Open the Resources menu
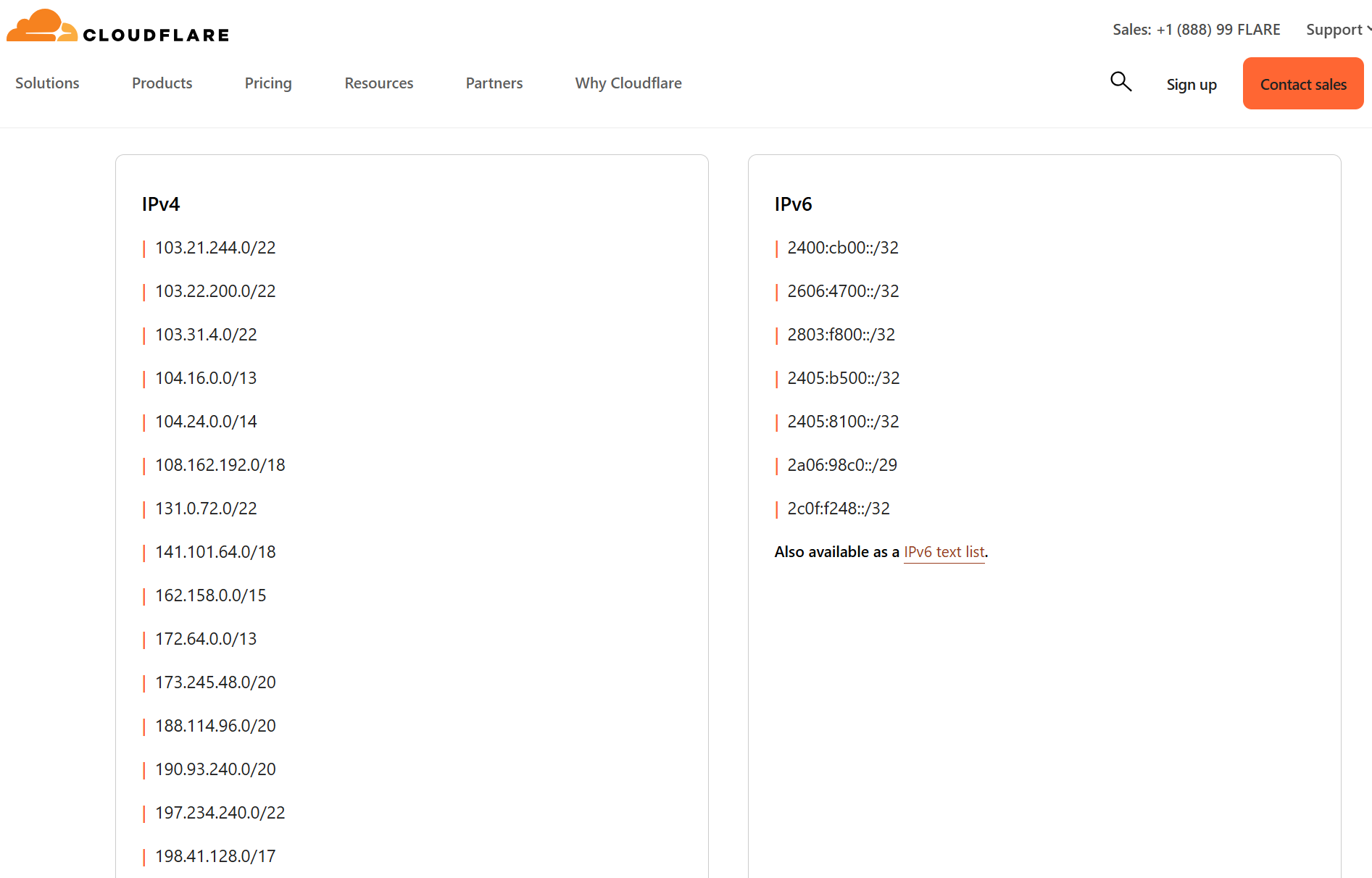Screen dimensions: 1372x878 pos(378,83)
